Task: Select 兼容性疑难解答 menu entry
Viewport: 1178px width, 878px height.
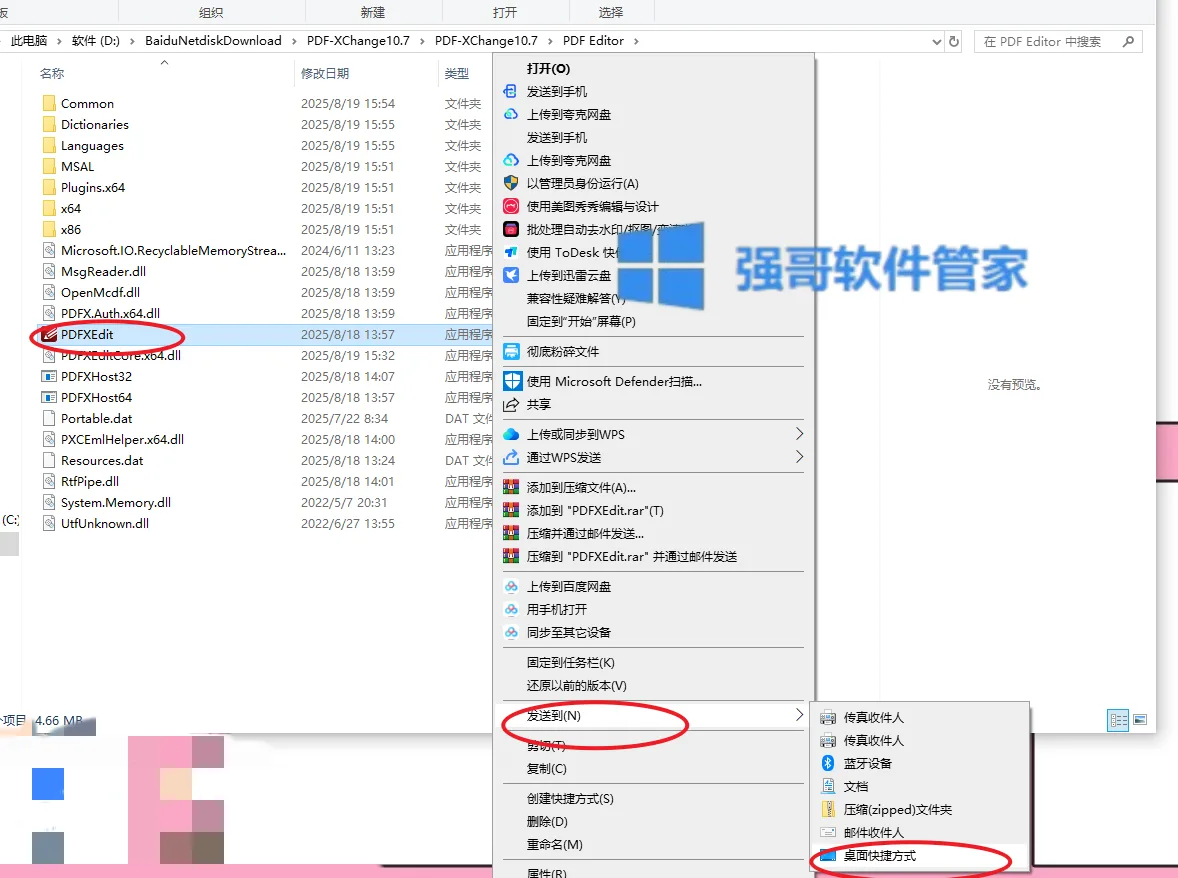Action: [x=576, y=298]
